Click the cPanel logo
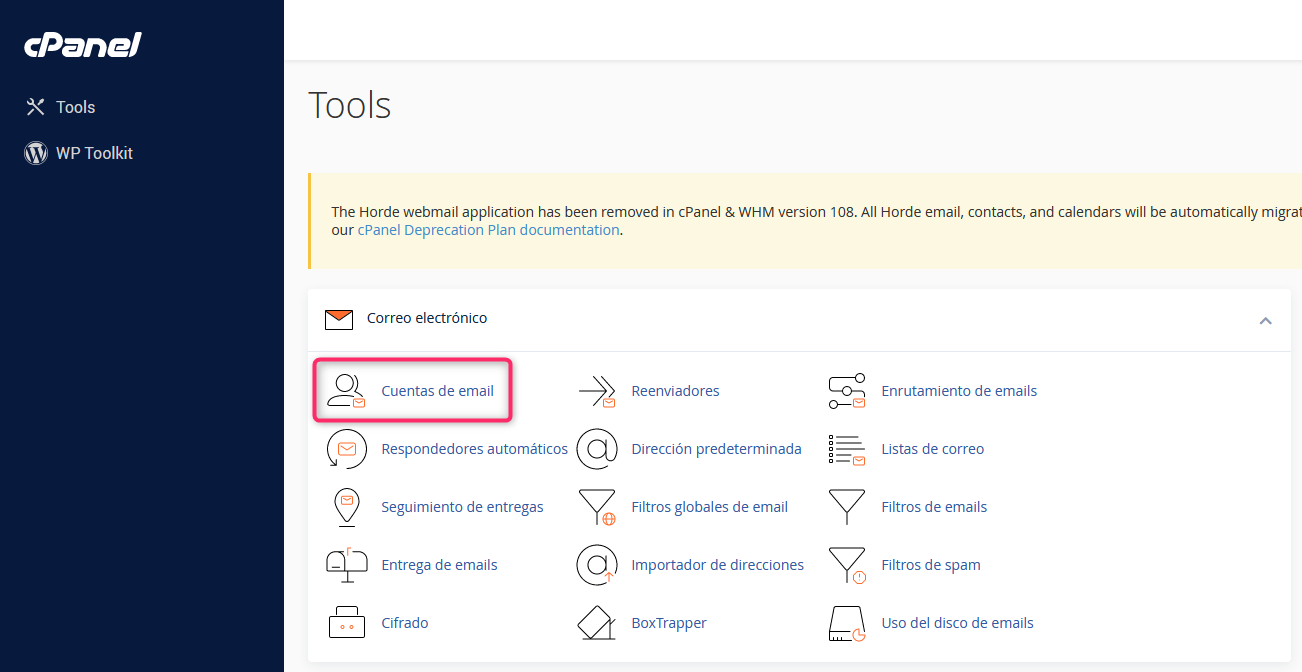1302x672 pixels. (x=83, y=45)
